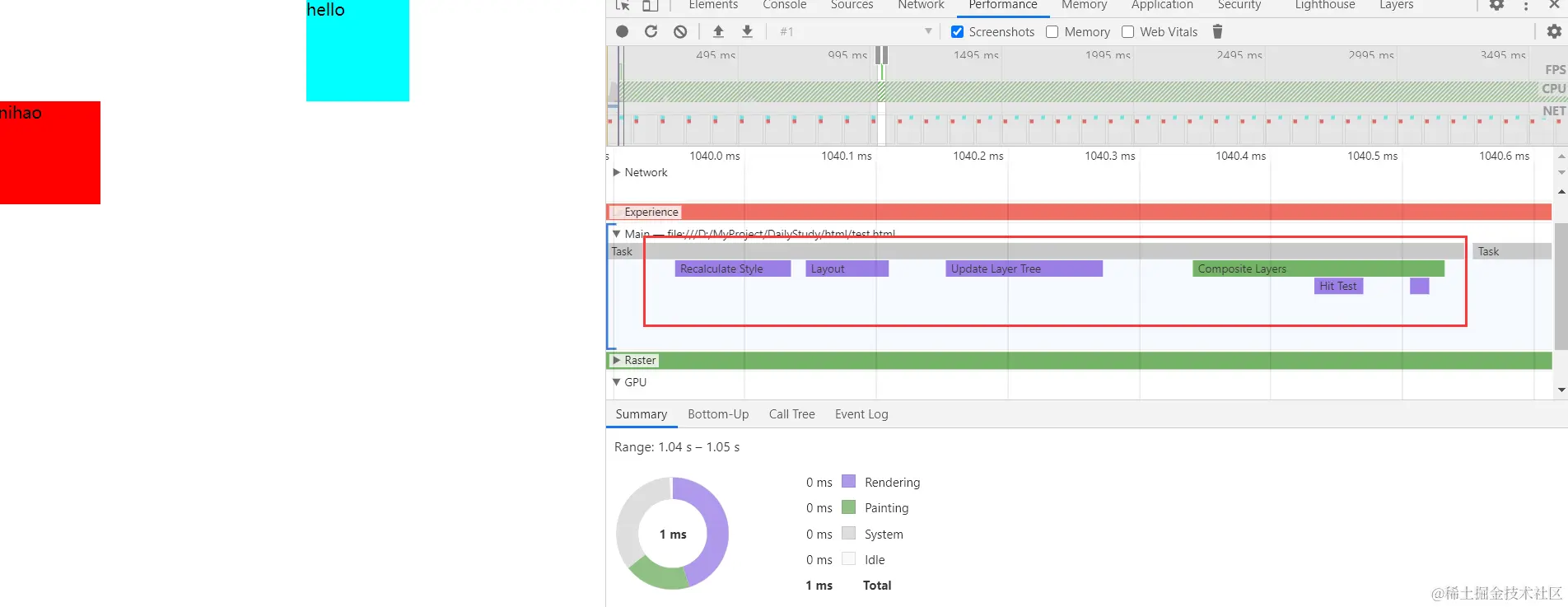The image size is (1568, 607).
Task: Open the Event Log tab
Action: [861, 414]
